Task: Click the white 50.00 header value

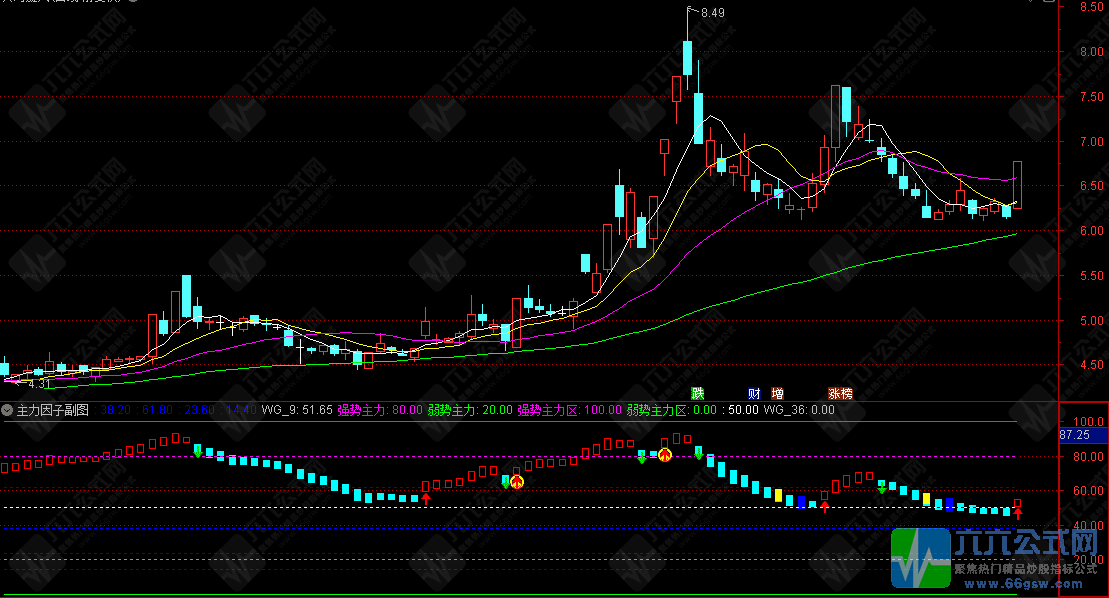Action: click(x=743, y=410)
